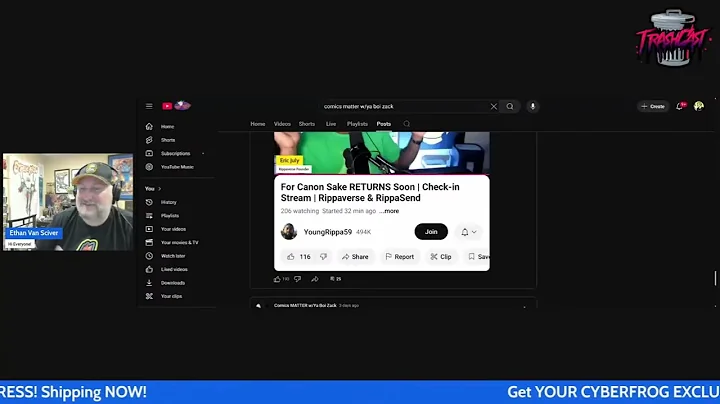Dislike the community post thumbs-down
Viewport: 720px width, 404px height.
click(298, 279)
